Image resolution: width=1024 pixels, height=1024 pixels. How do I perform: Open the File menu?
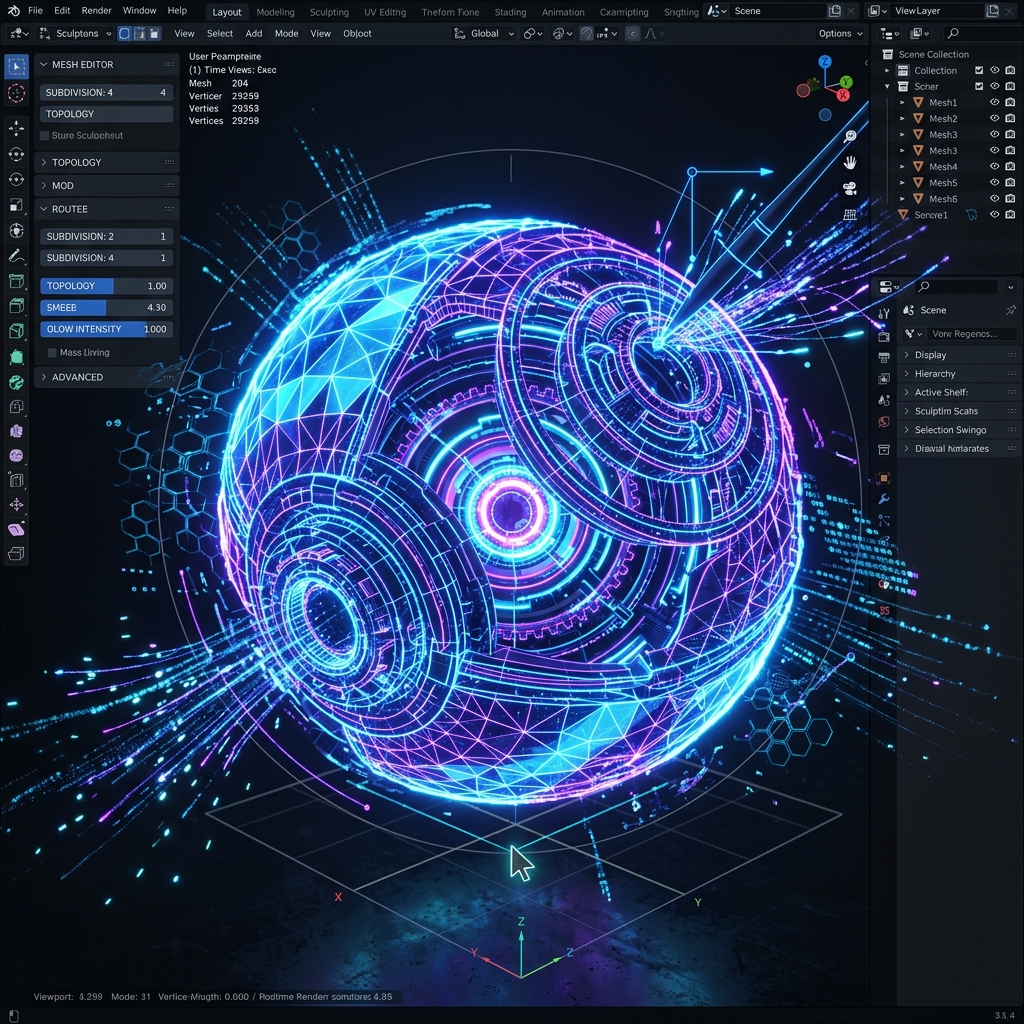coord(35,10)
